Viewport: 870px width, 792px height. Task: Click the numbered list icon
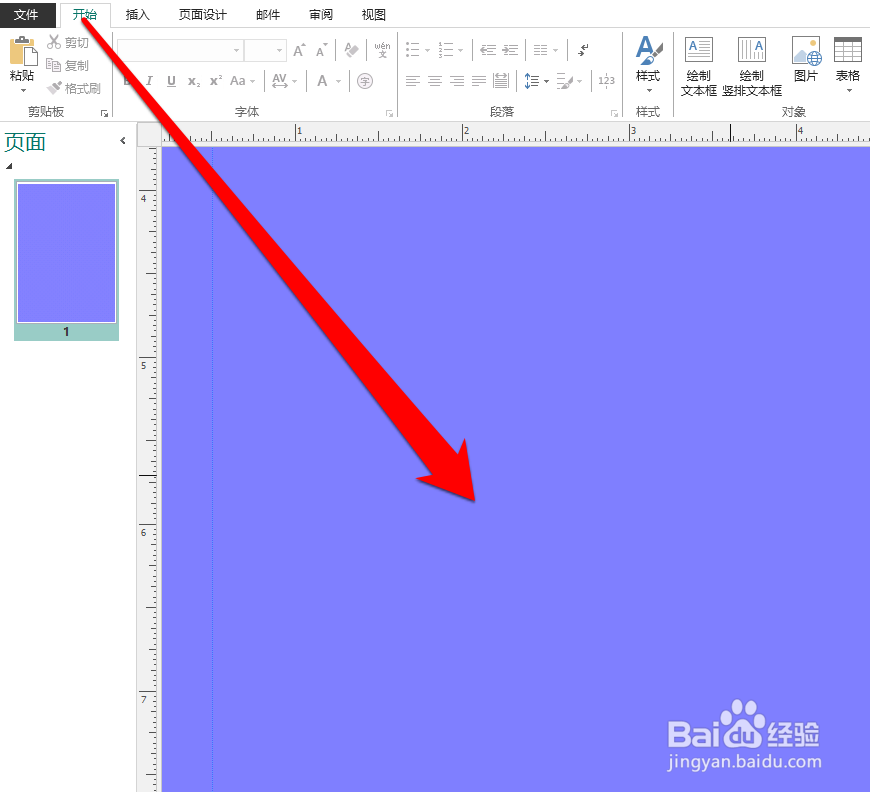coord(446,50)
